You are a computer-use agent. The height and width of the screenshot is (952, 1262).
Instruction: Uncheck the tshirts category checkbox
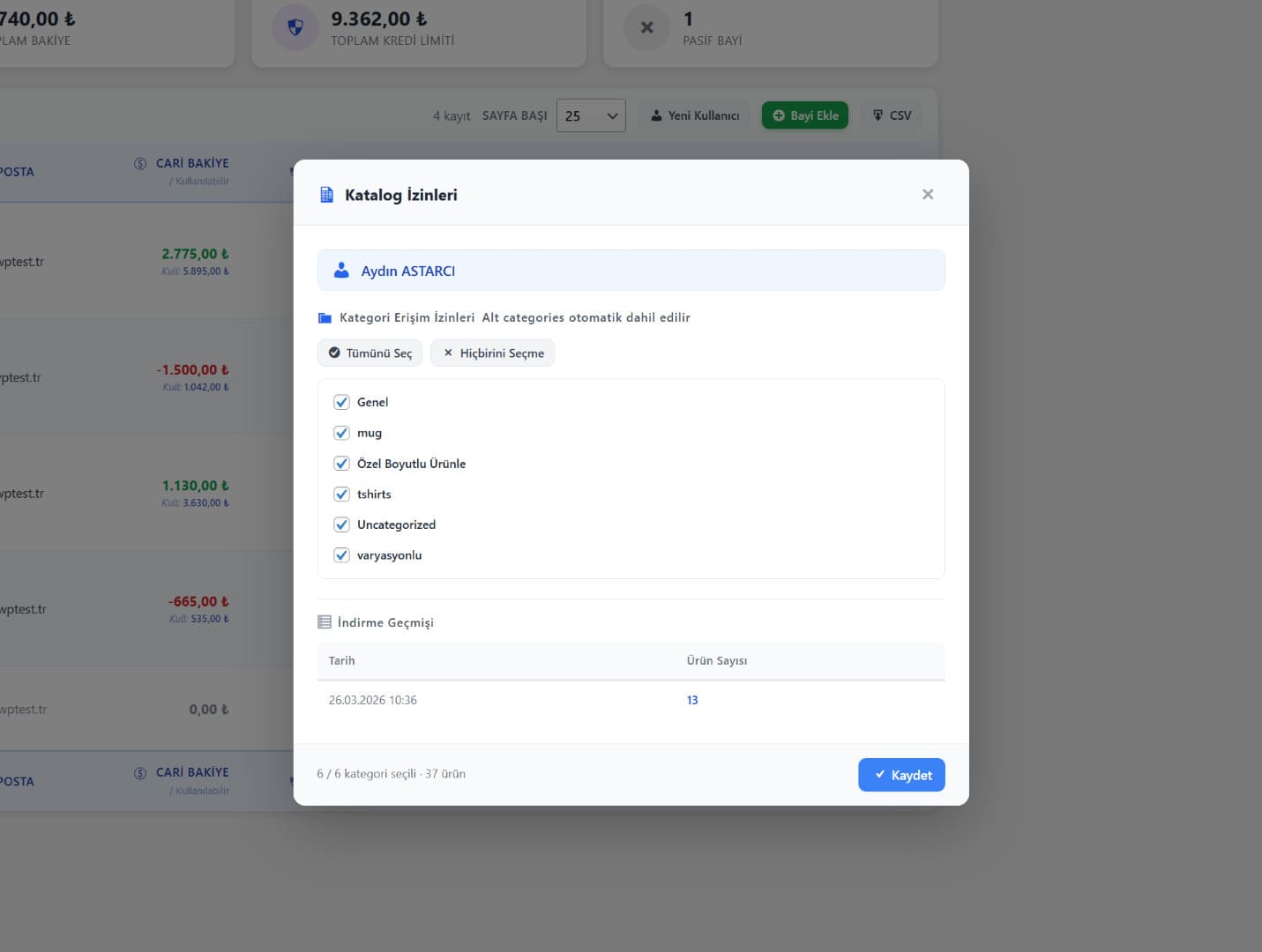(341, 495)
